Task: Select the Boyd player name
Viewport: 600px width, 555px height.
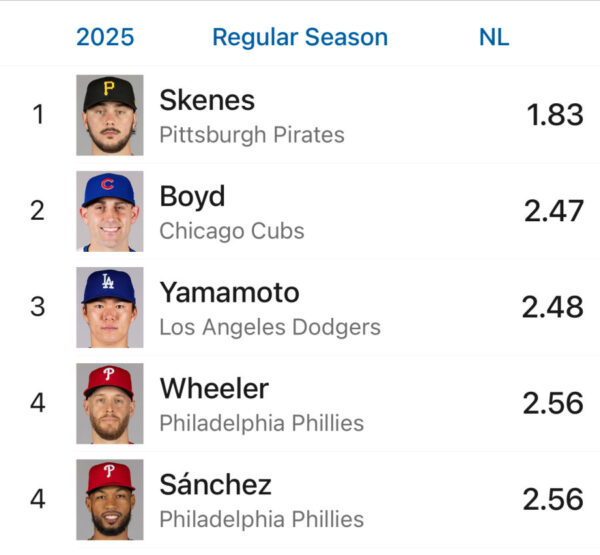Action: click(192, 196)
